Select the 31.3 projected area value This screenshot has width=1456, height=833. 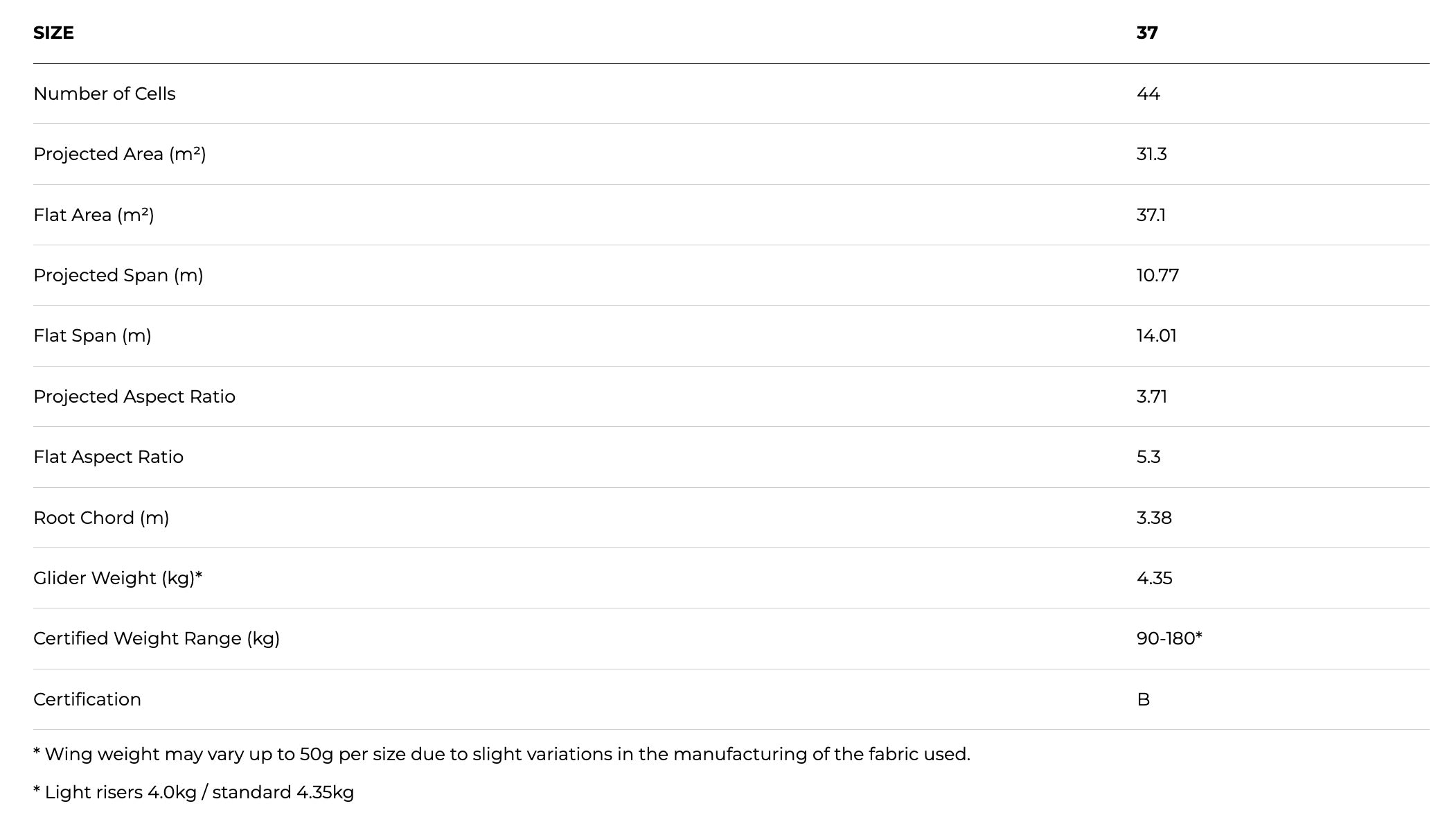(1151, 154)
